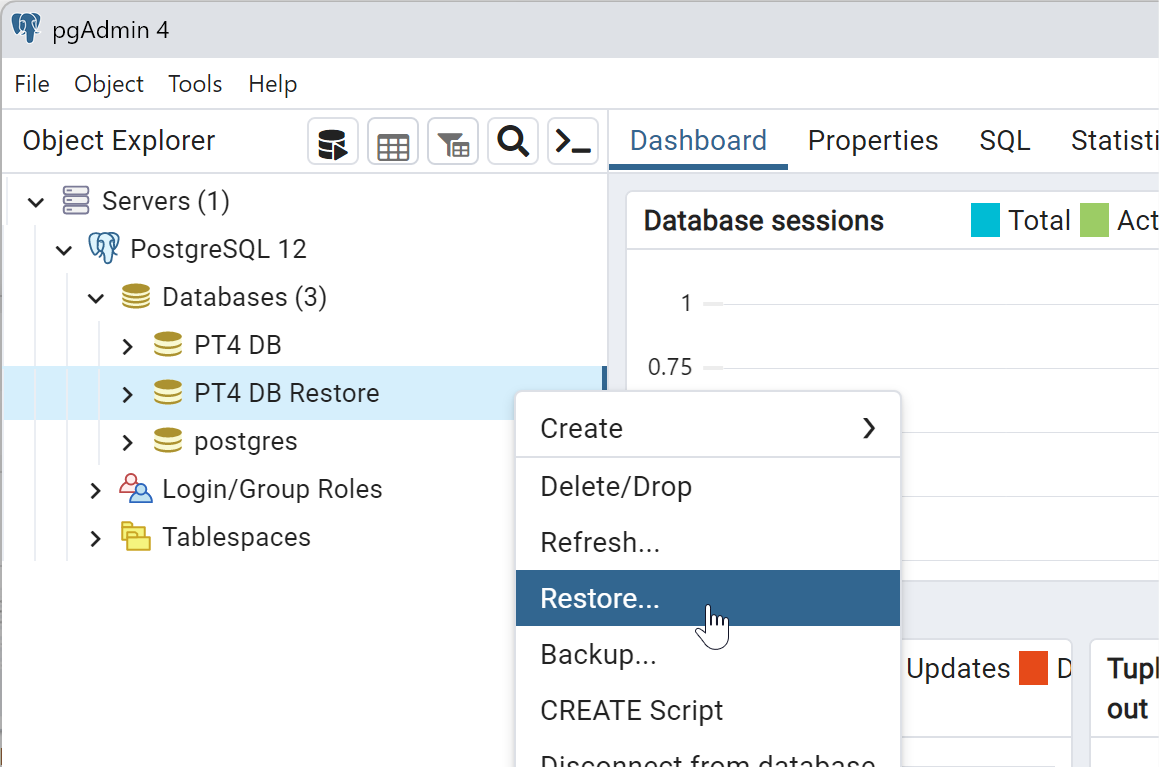Select the postgres label

245,441
